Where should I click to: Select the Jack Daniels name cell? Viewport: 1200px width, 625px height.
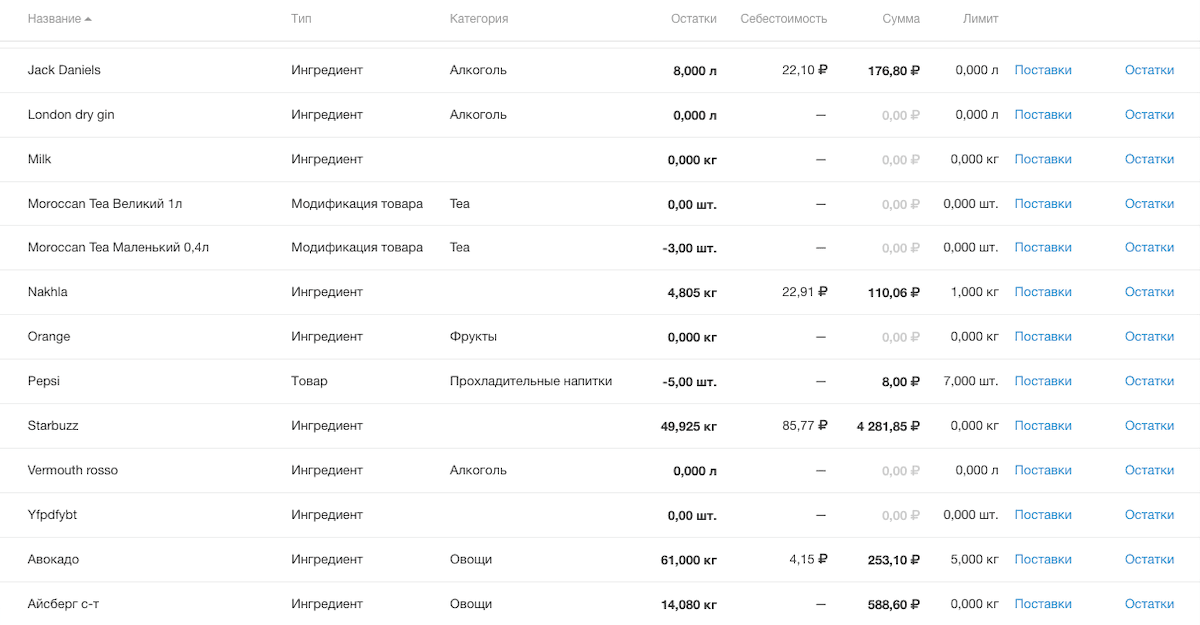point(64,70)
